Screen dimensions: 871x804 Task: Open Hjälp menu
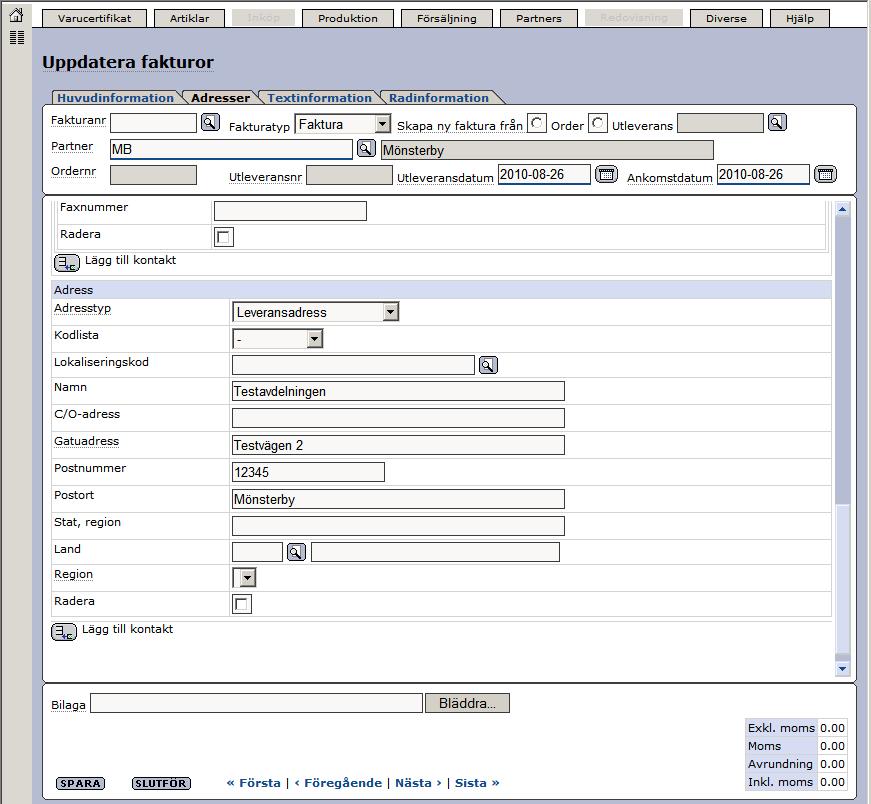[800, 18]
